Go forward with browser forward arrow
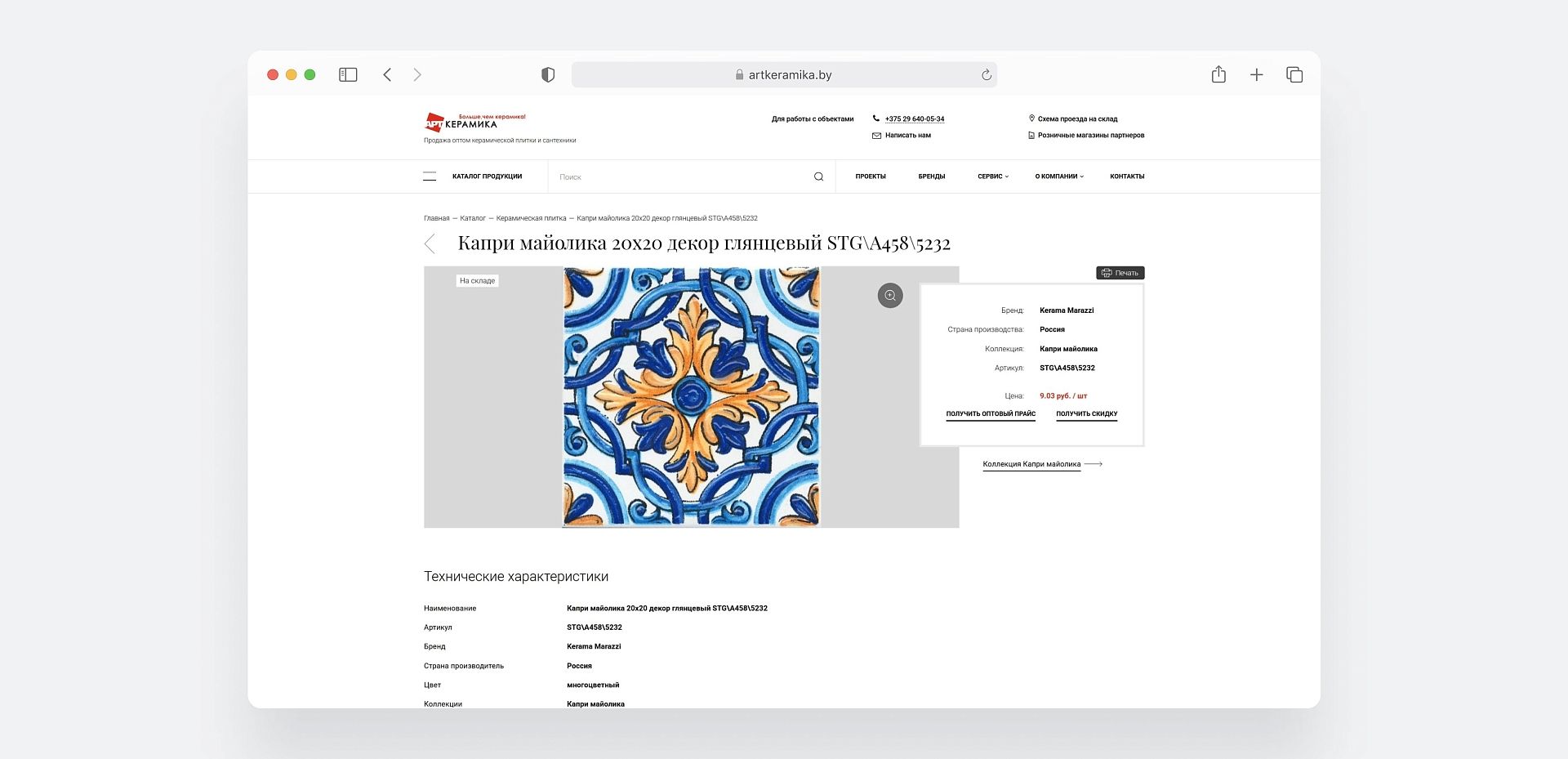 click(x=417, y=74)
